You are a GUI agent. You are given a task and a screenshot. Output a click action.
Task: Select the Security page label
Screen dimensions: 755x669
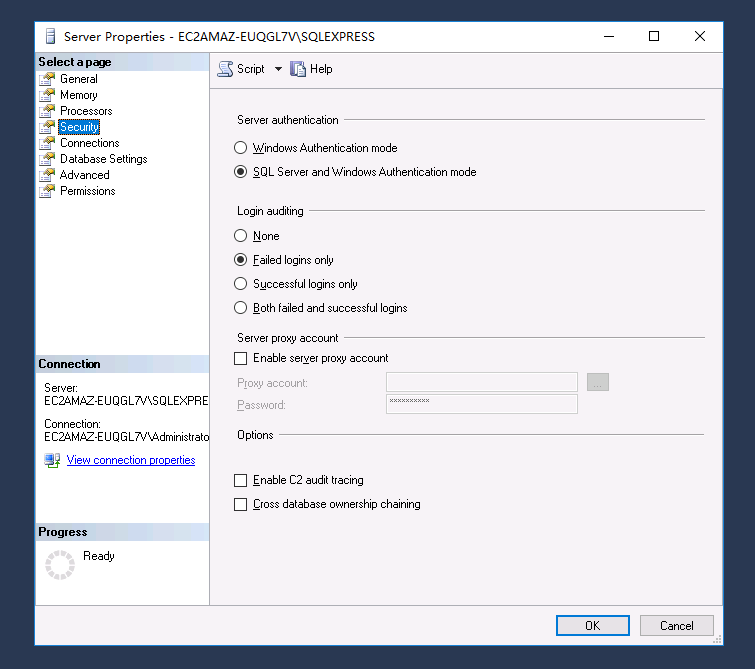(79, 127)
